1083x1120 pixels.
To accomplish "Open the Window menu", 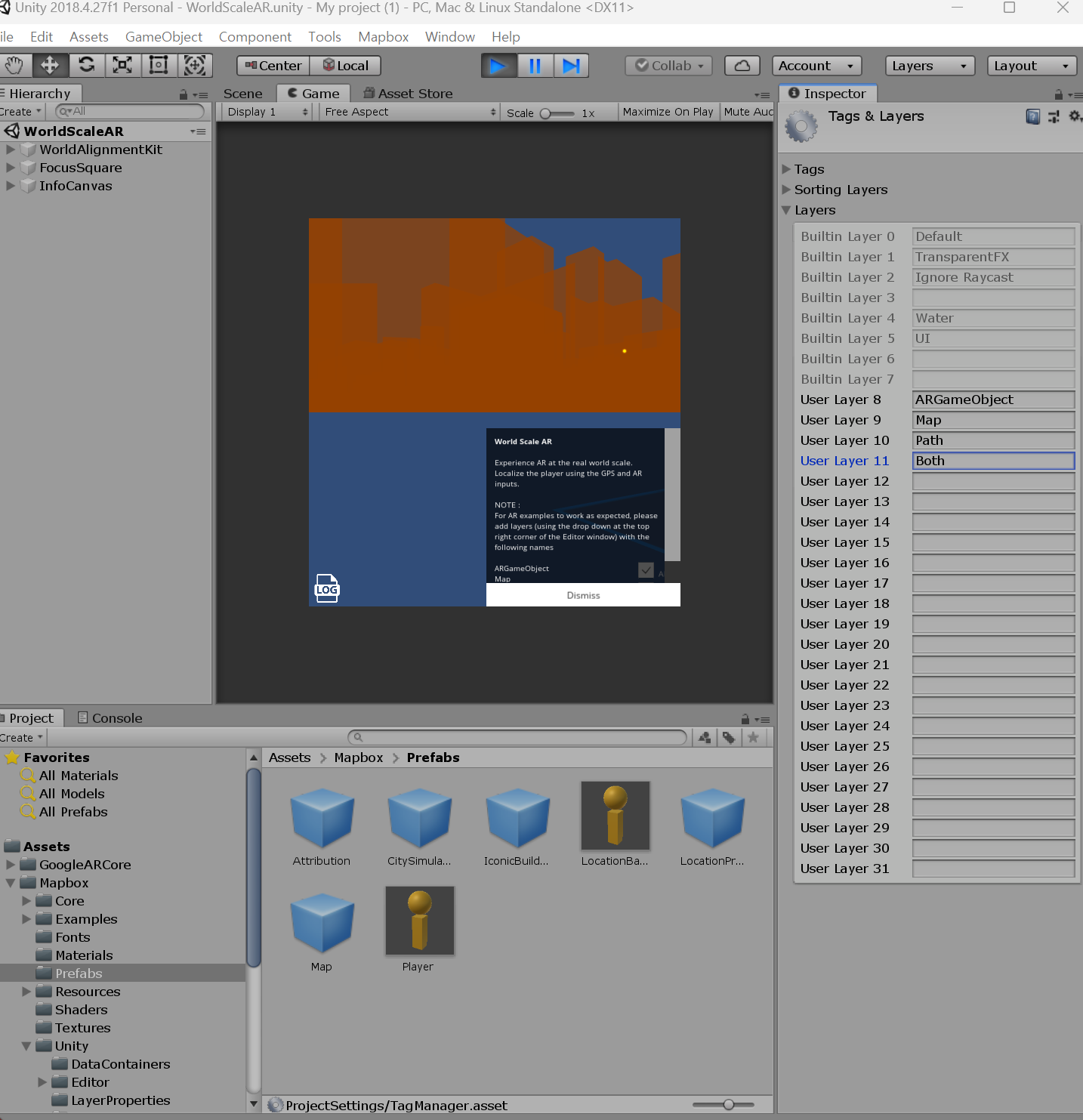I will click(450, 37).
